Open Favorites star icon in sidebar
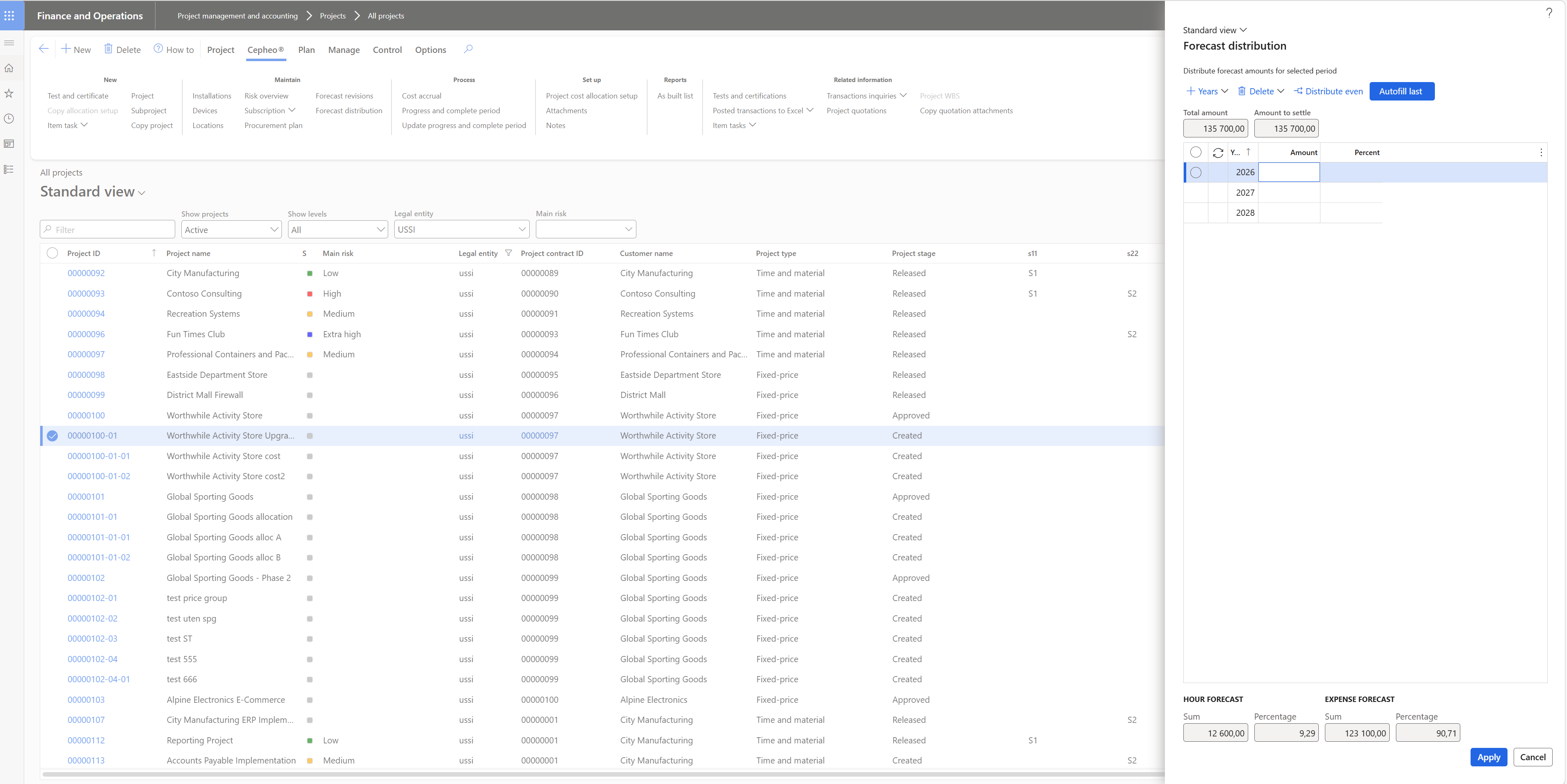Image resolution: width=1567 pixels, height=784 pixels. [9, 93]
